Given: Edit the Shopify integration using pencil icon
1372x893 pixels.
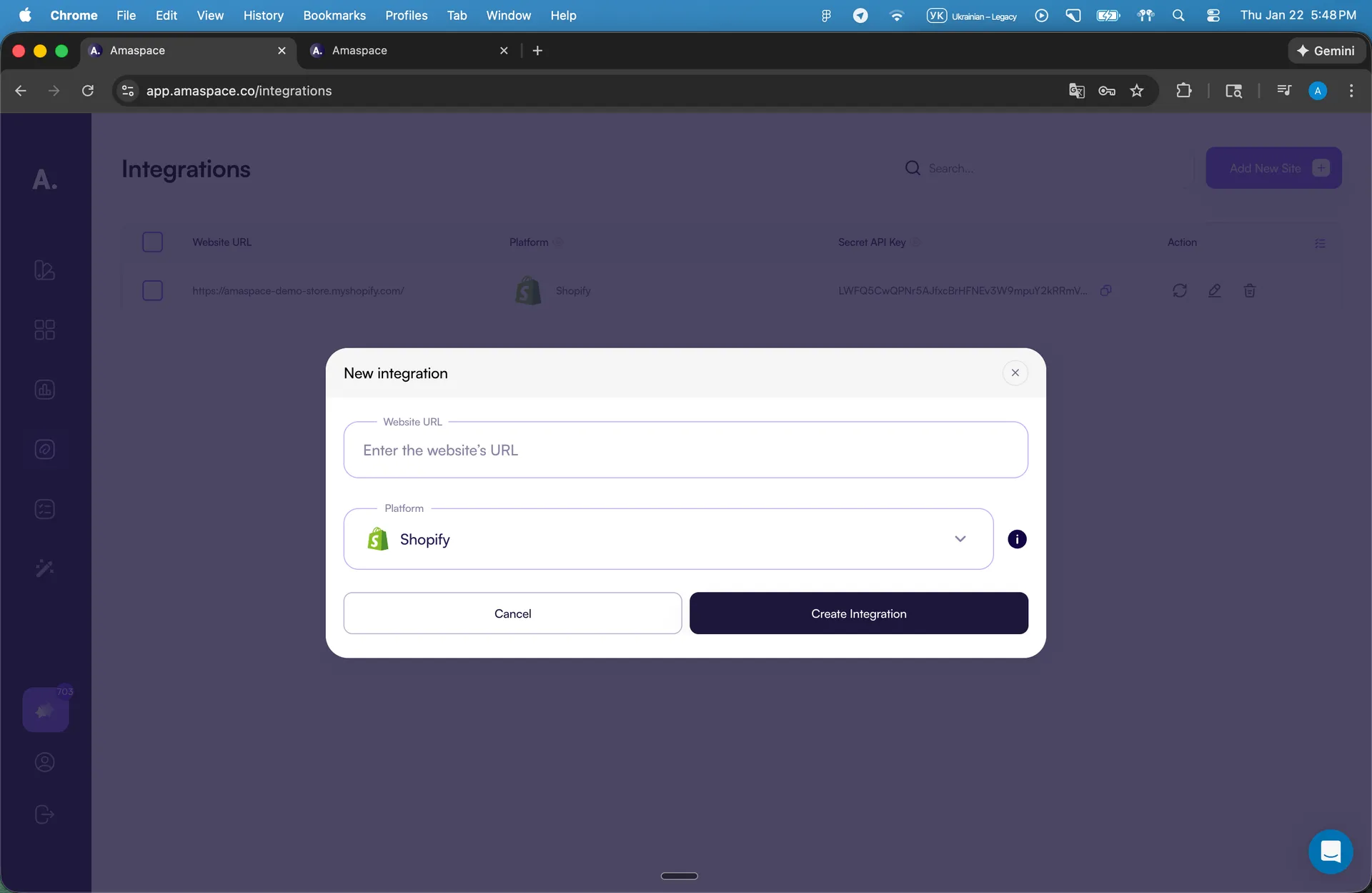Looking at the screenshot, I should 1215,290.
